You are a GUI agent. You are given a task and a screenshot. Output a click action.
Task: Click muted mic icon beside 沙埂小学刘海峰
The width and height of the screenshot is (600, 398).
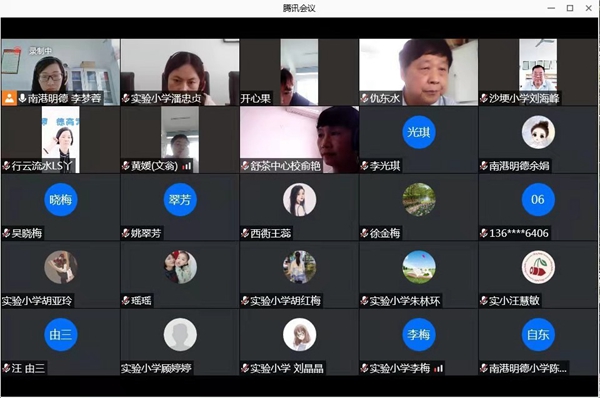[x=484, y=99]
